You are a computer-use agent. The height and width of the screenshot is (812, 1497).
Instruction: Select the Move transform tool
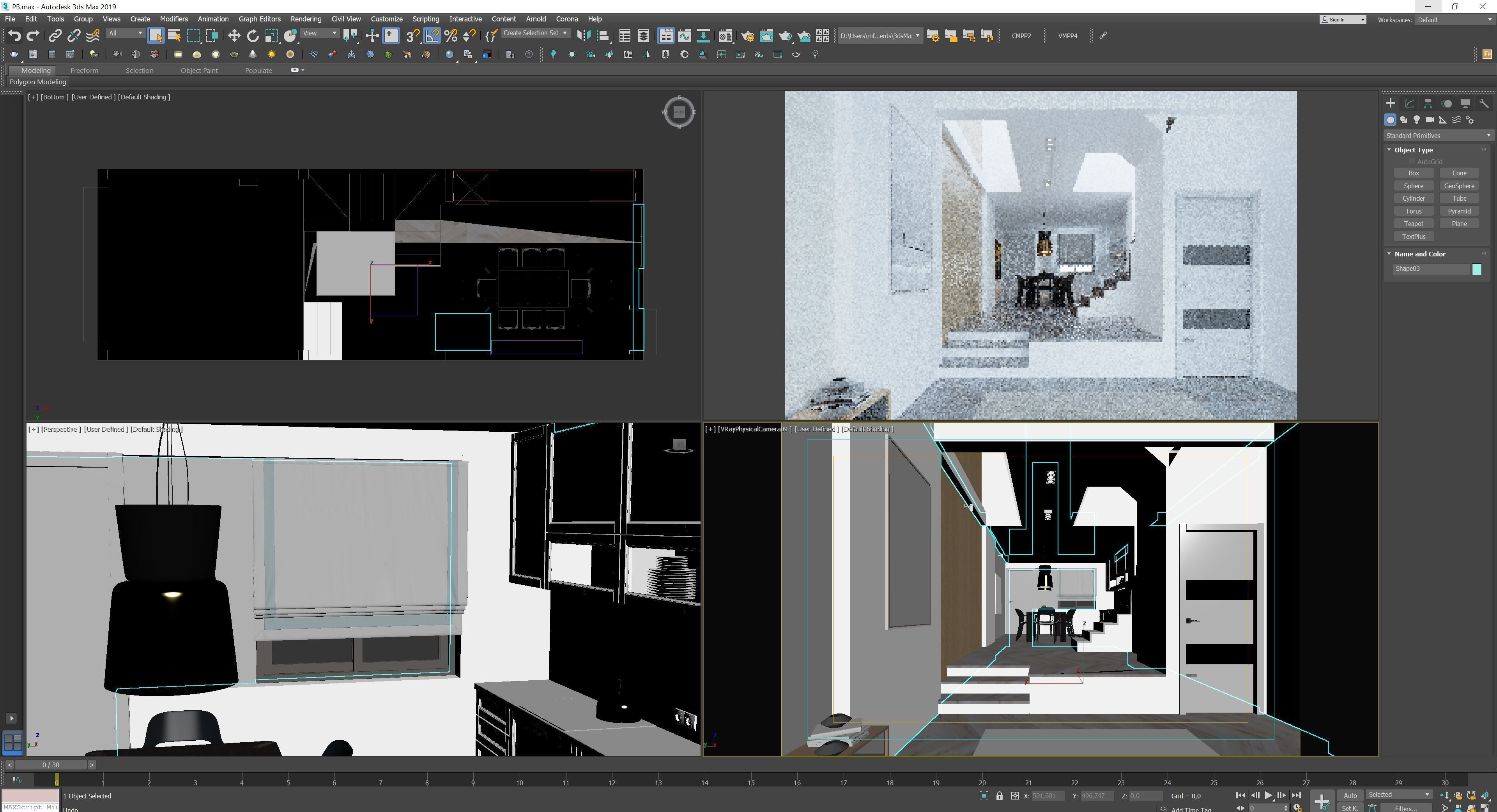[234, 36]
